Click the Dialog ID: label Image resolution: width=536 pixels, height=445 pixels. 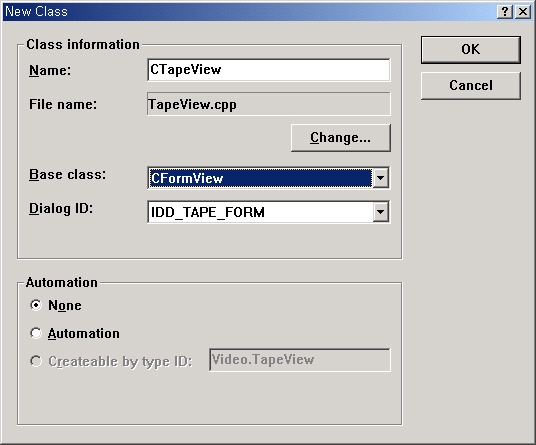pos(61,209)
